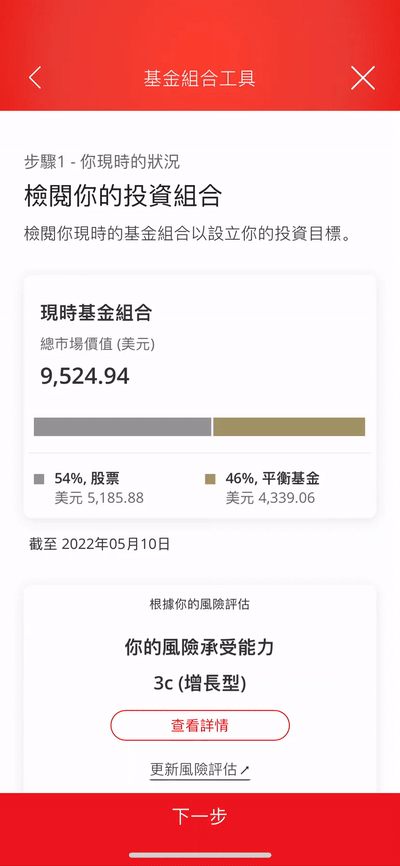This screenshot has width=400, height=866.
Task: Select the gold balanced fund bar segment
Action: coord(290,427)
